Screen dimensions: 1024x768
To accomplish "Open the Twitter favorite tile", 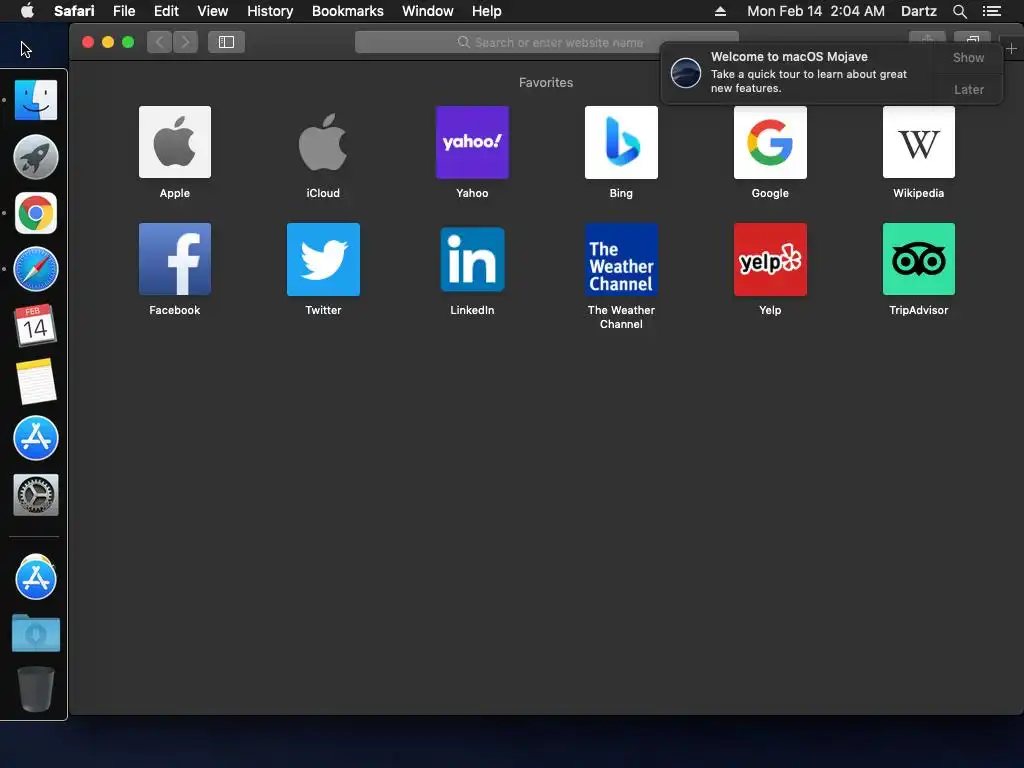I will tap(323, 259).
